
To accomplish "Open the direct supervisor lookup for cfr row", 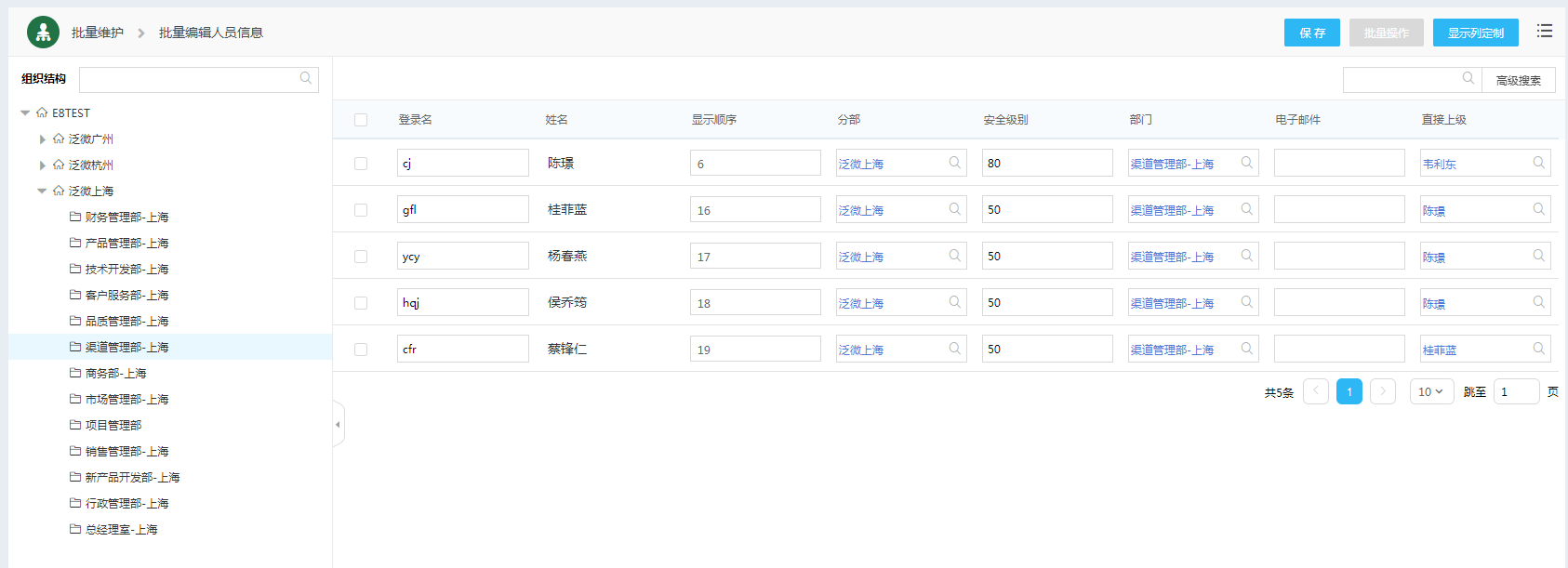I will 1538,349.
